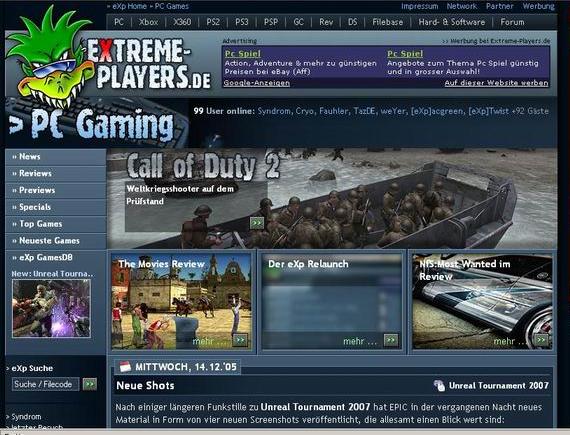Click the green arrow on The Movies Review tile

coord(240,340)
